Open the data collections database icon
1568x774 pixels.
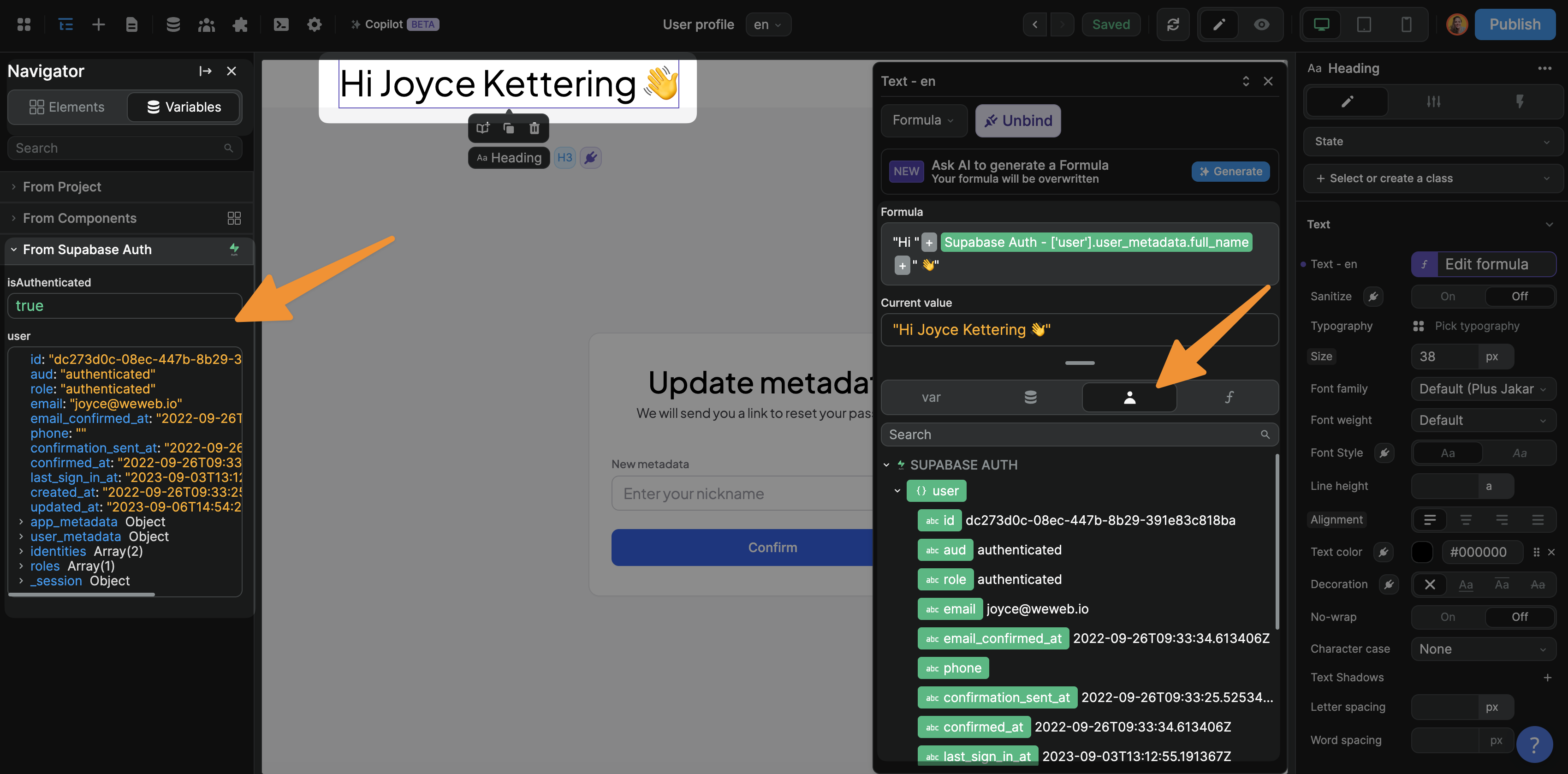point(173,24)
